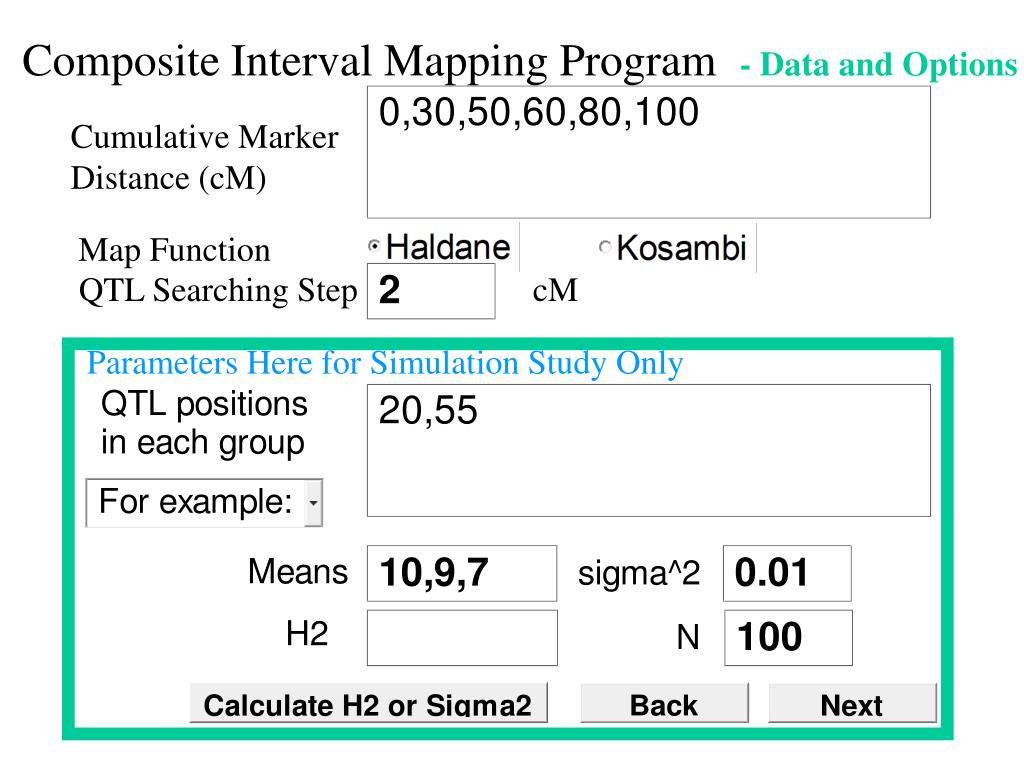Focus the QTL positions text area
The width and height of the screenshot is (1024, 768).
[648, 451]
